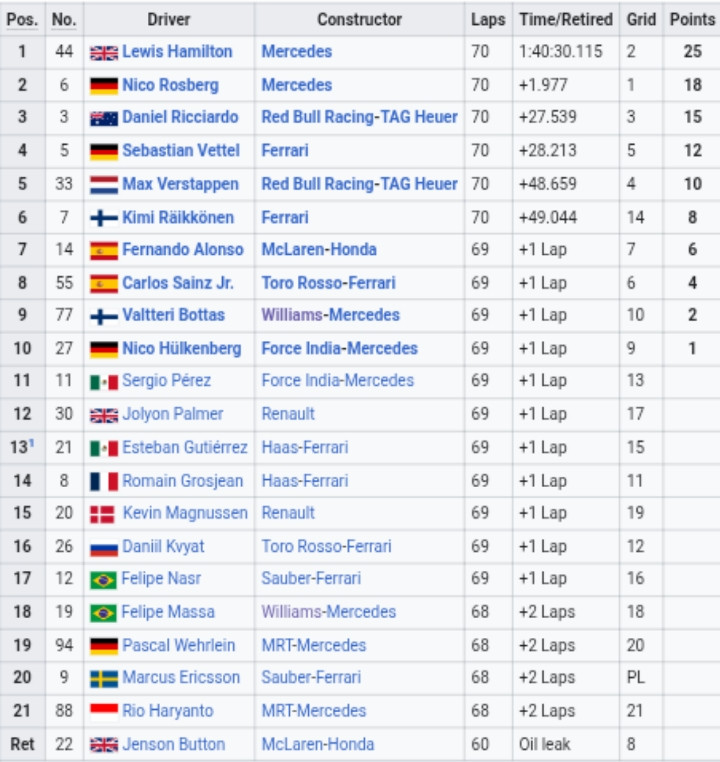
Task: Open Sergio Pérez driver link
Action: click(167, 381)
